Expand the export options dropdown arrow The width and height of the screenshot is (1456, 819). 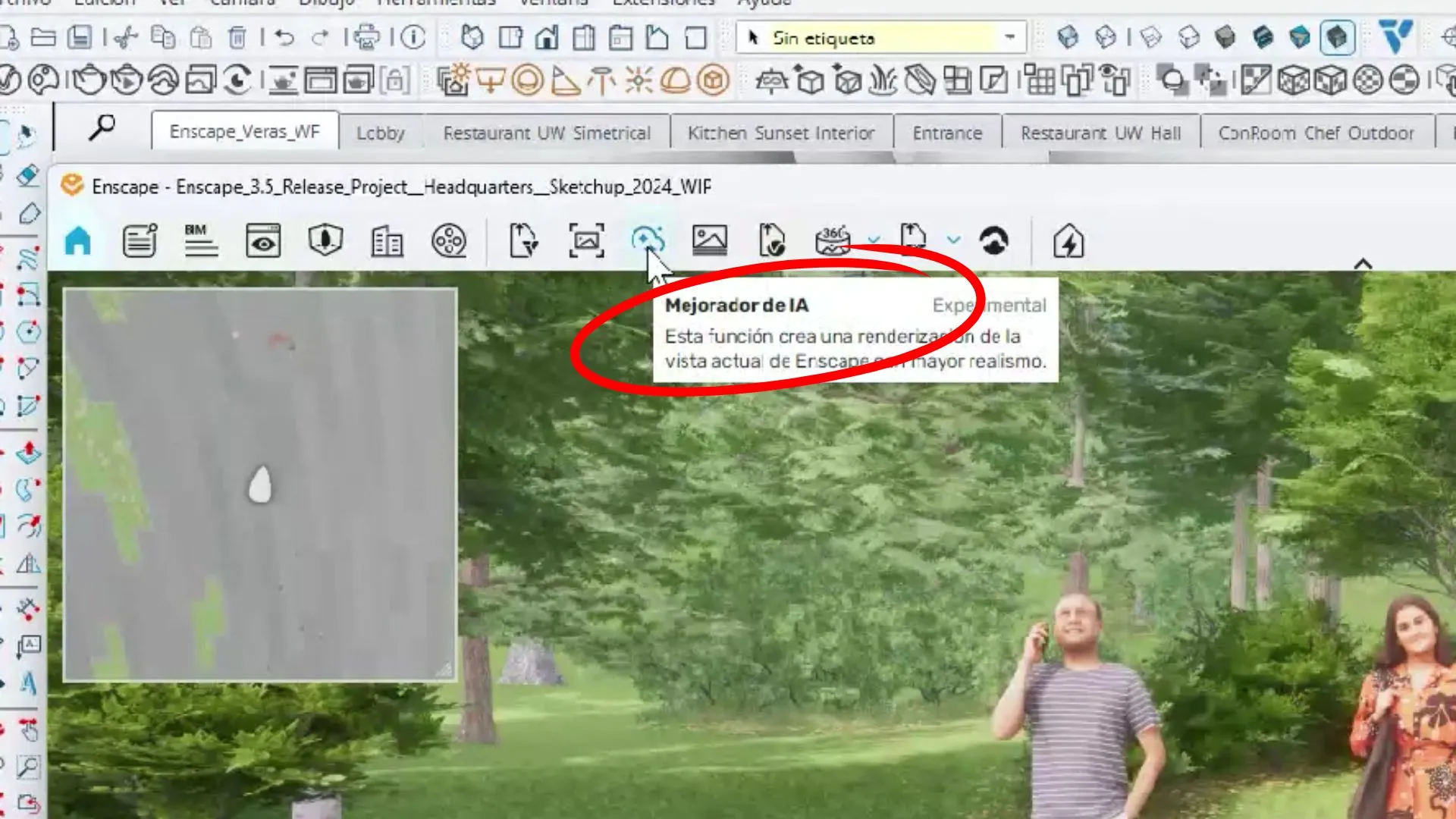point(953,240)
